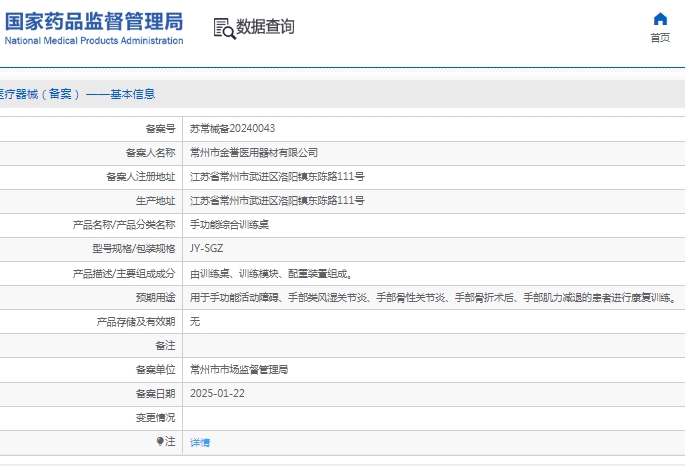Select the model value JY-SGZ
The width and height of the screenshot is (685, 466).
coord(206,248)
